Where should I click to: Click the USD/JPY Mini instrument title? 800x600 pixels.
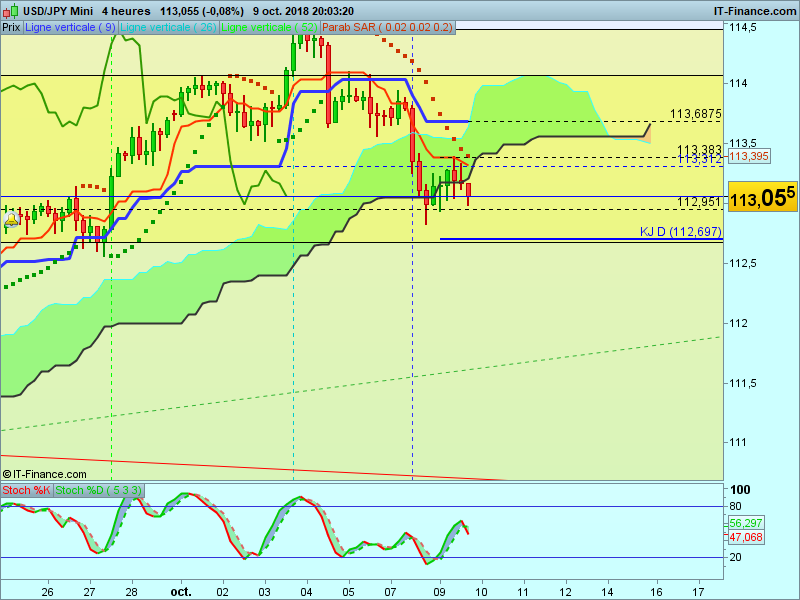(x=58, y=11)
